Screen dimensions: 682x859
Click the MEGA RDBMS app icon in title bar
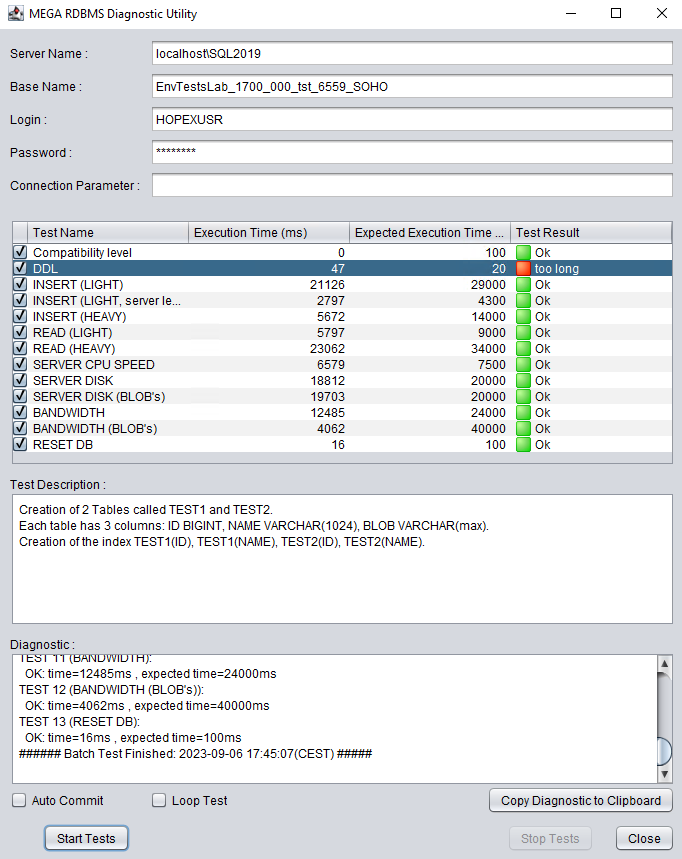tap(15, 13)
